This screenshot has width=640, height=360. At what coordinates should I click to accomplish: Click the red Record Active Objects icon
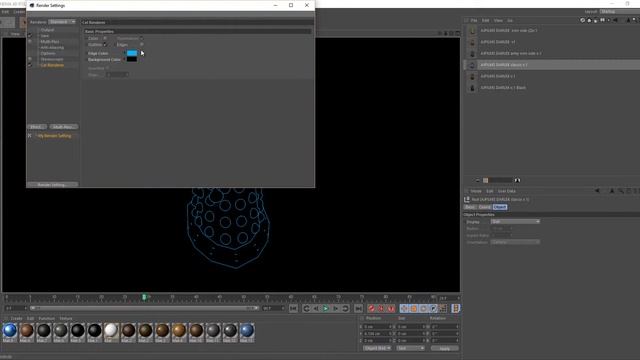[371, 309]
